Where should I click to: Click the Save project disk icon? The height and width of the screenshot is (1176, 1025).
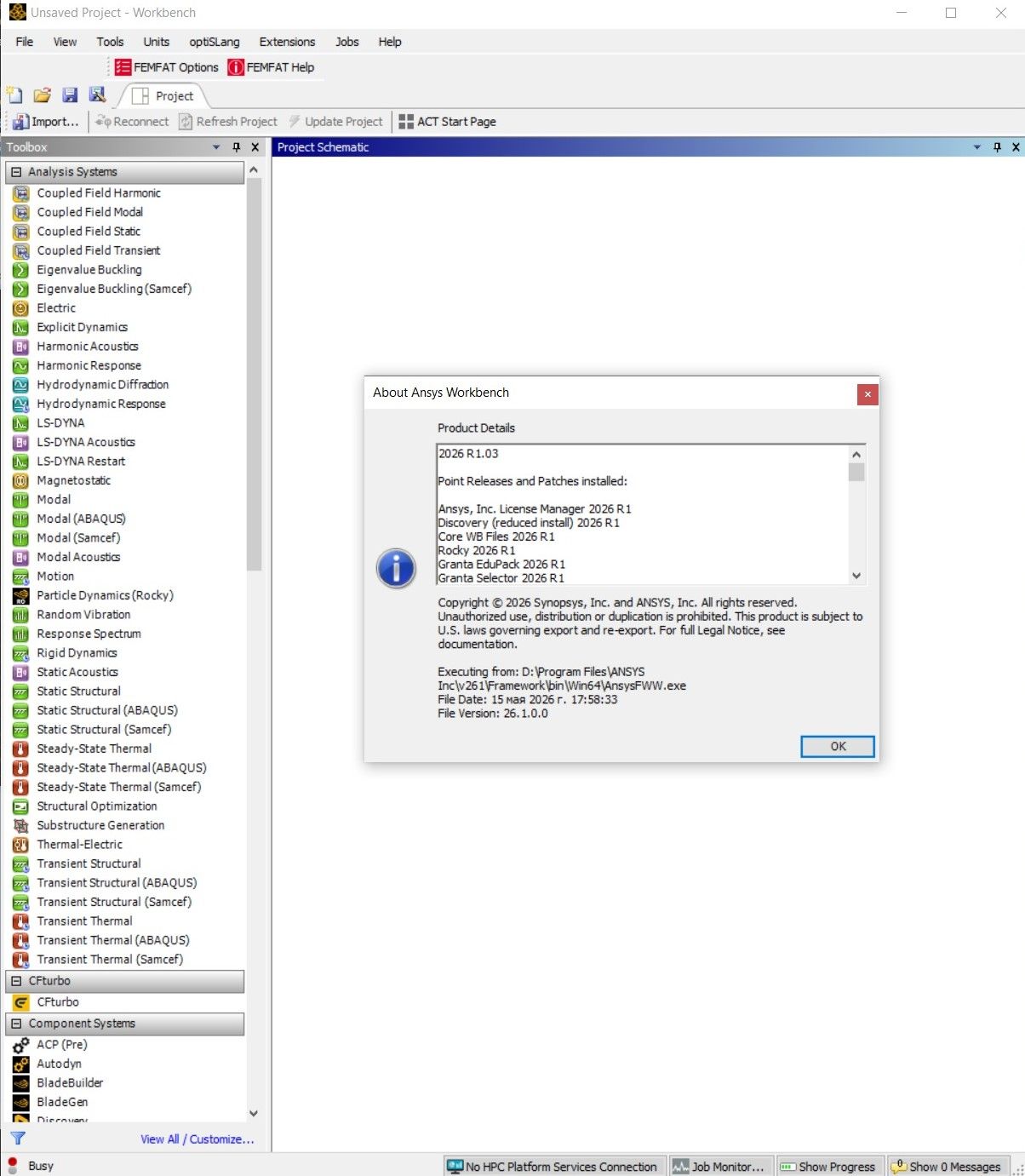tap(70, 95)
